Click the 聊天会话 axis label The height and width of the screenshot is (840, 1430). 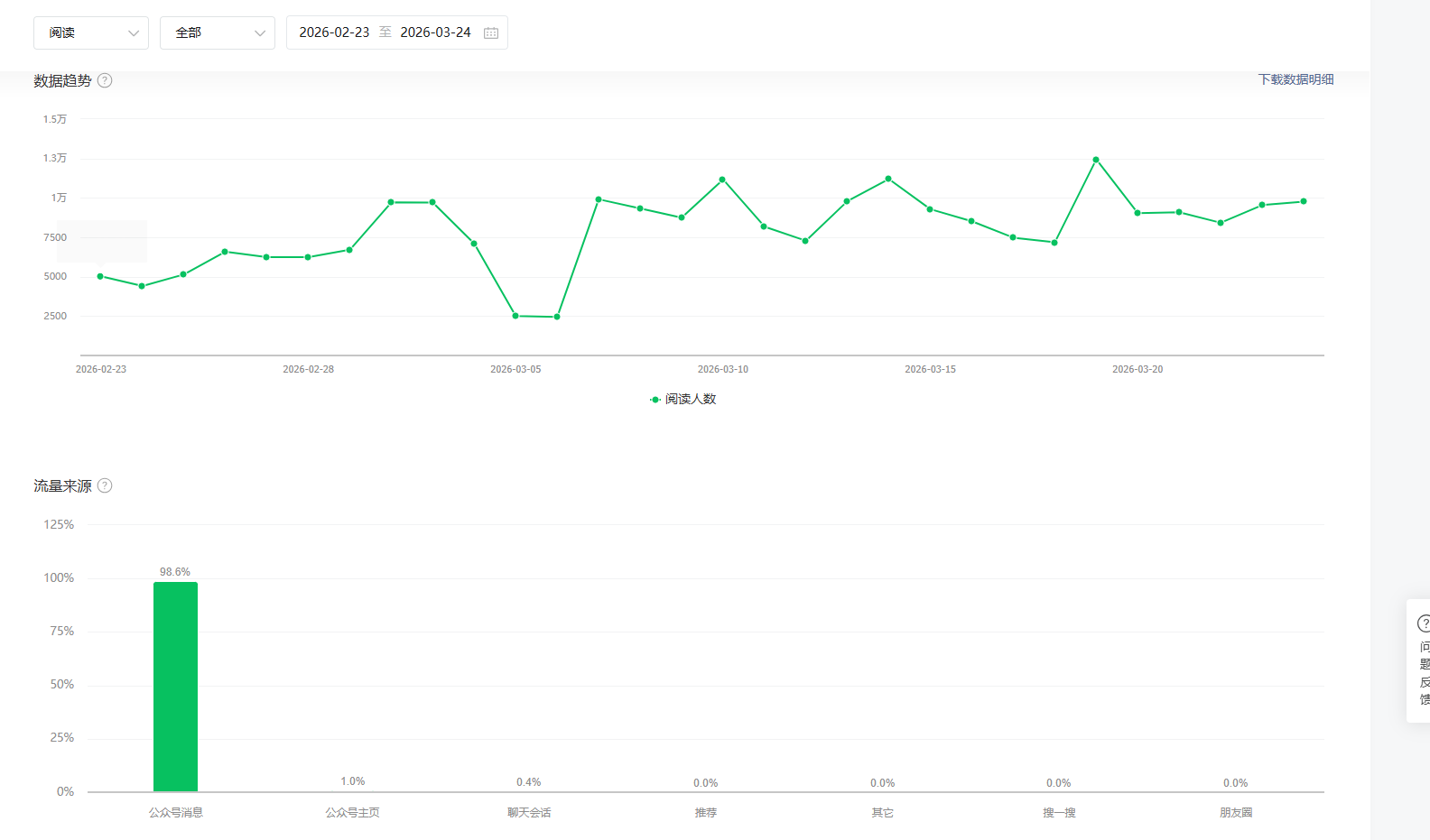529,813
